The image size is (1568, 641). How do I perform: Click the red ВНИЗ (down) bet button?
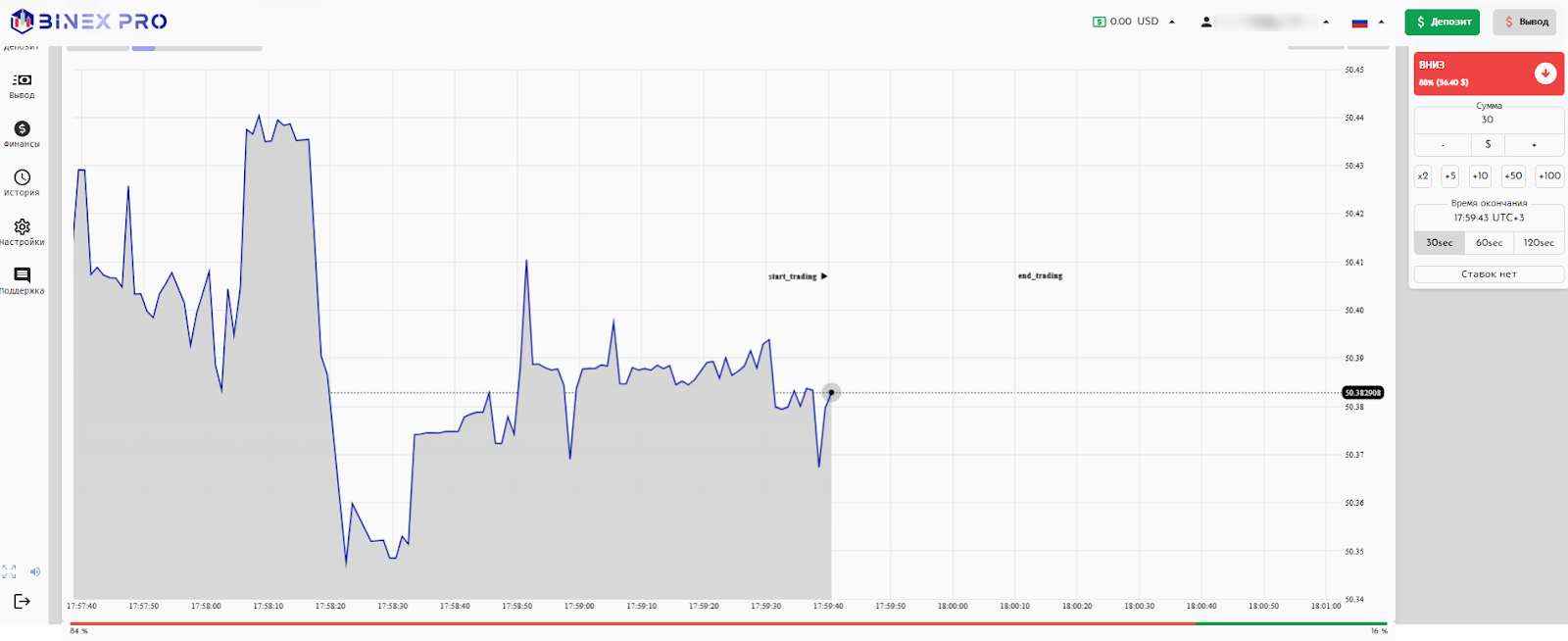[1488, 74]
